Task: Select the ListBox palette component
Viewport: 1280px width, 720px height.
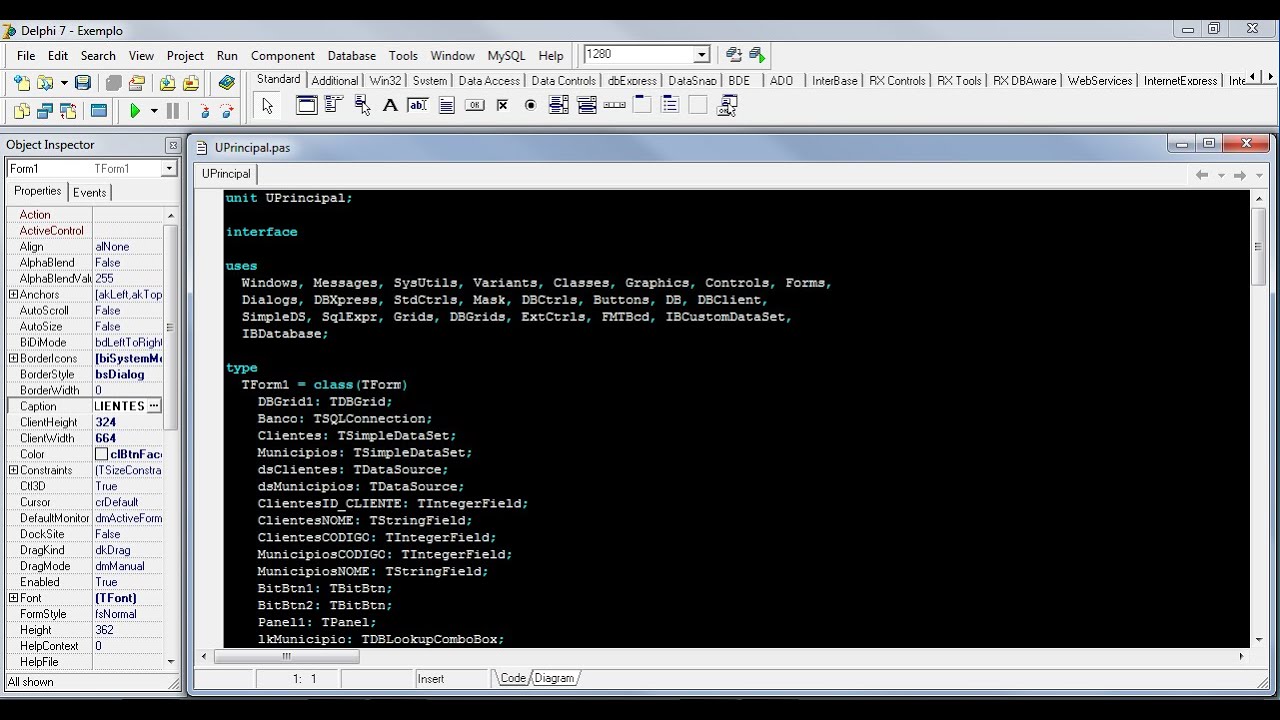Action: tap(558, 105)
